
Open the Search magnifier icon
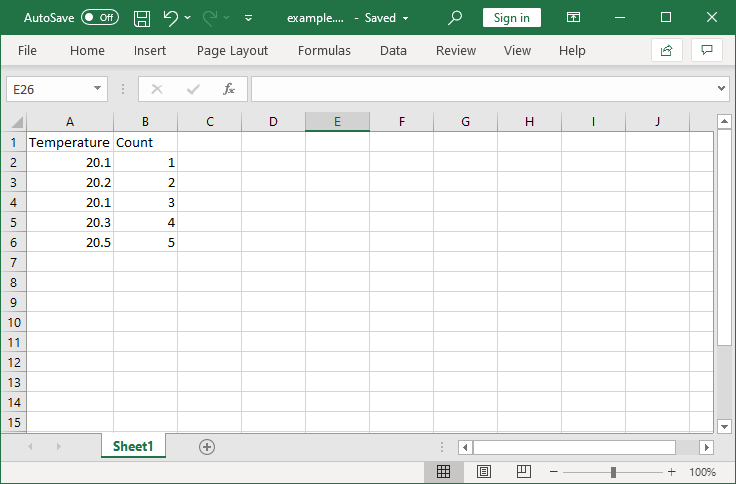pyautogui.click(x=455, y=18)
